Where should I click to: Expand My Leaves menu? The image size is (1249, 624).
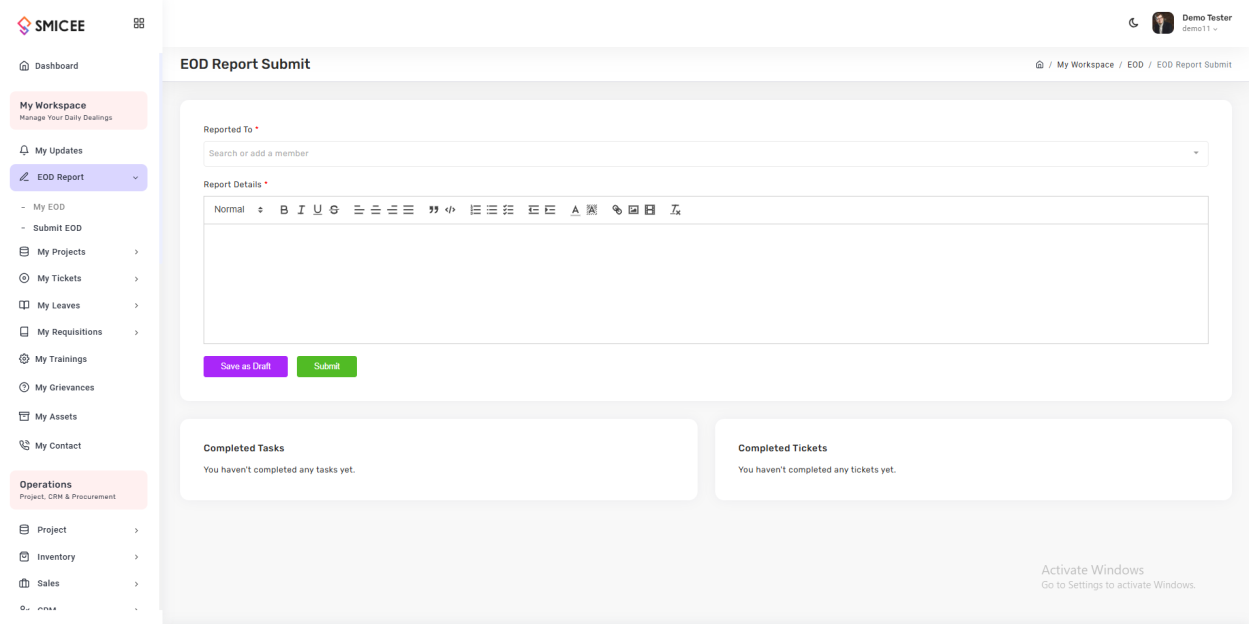78,306
